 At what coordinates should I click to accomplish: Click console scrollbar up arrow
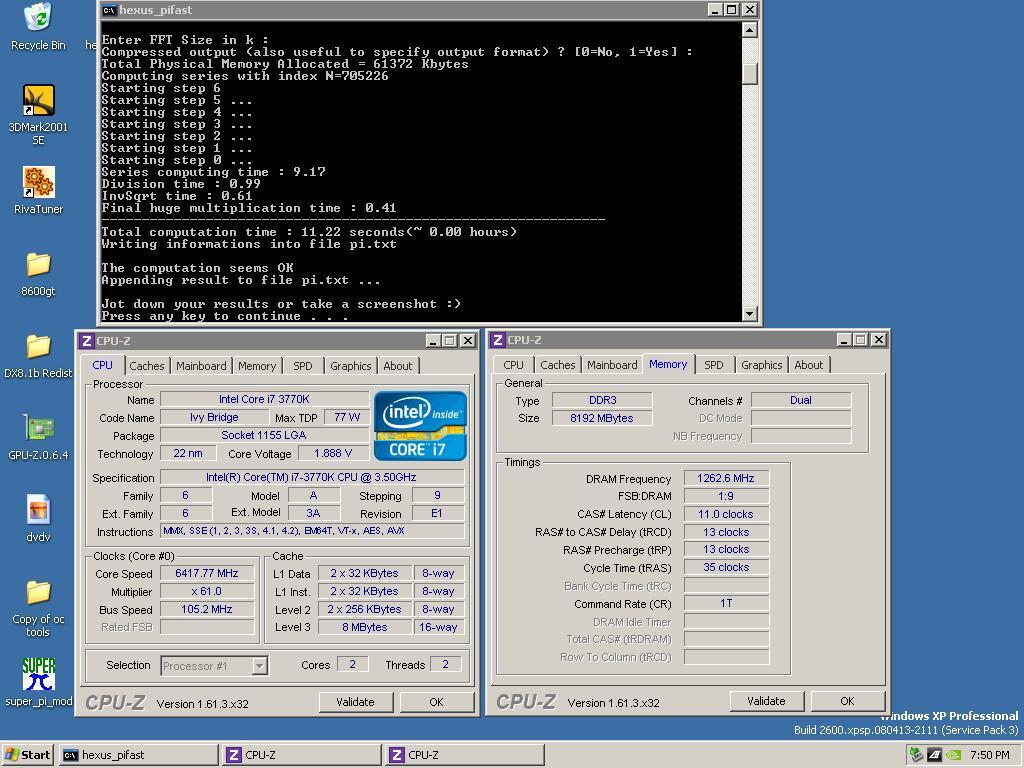point(750,29)
